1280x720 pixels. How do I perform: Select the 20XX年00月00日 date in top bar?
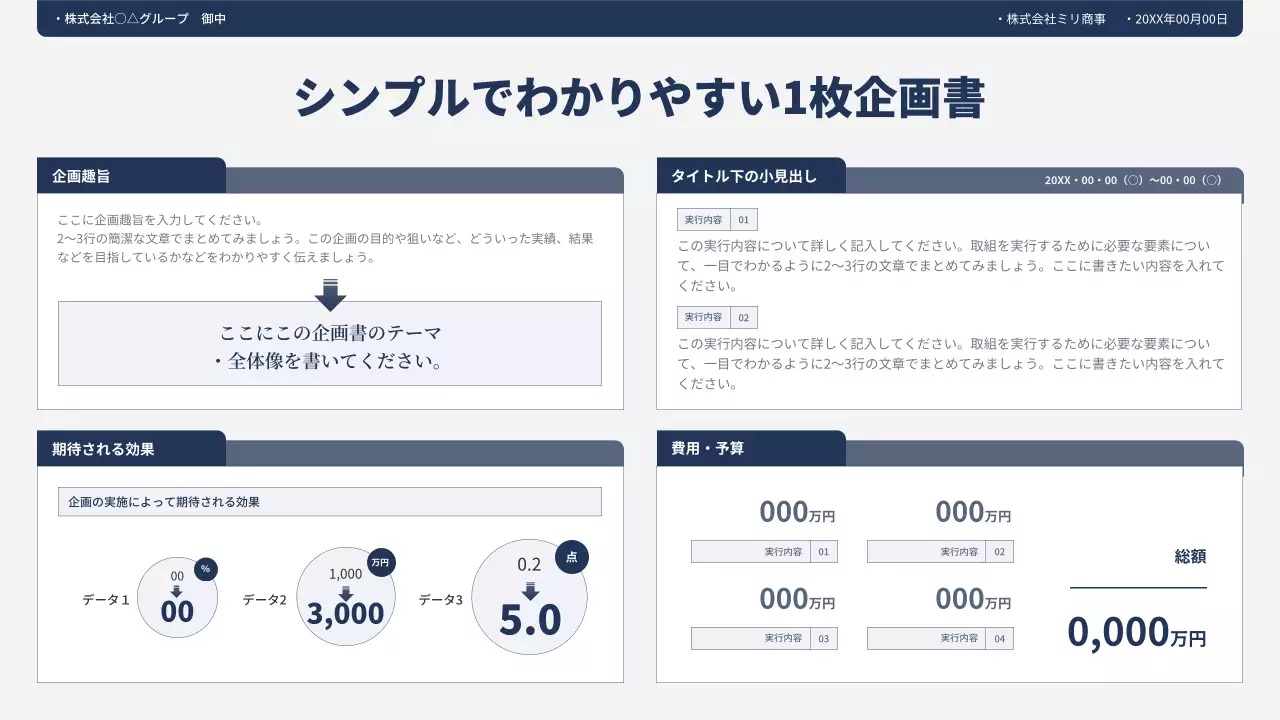1181,19
